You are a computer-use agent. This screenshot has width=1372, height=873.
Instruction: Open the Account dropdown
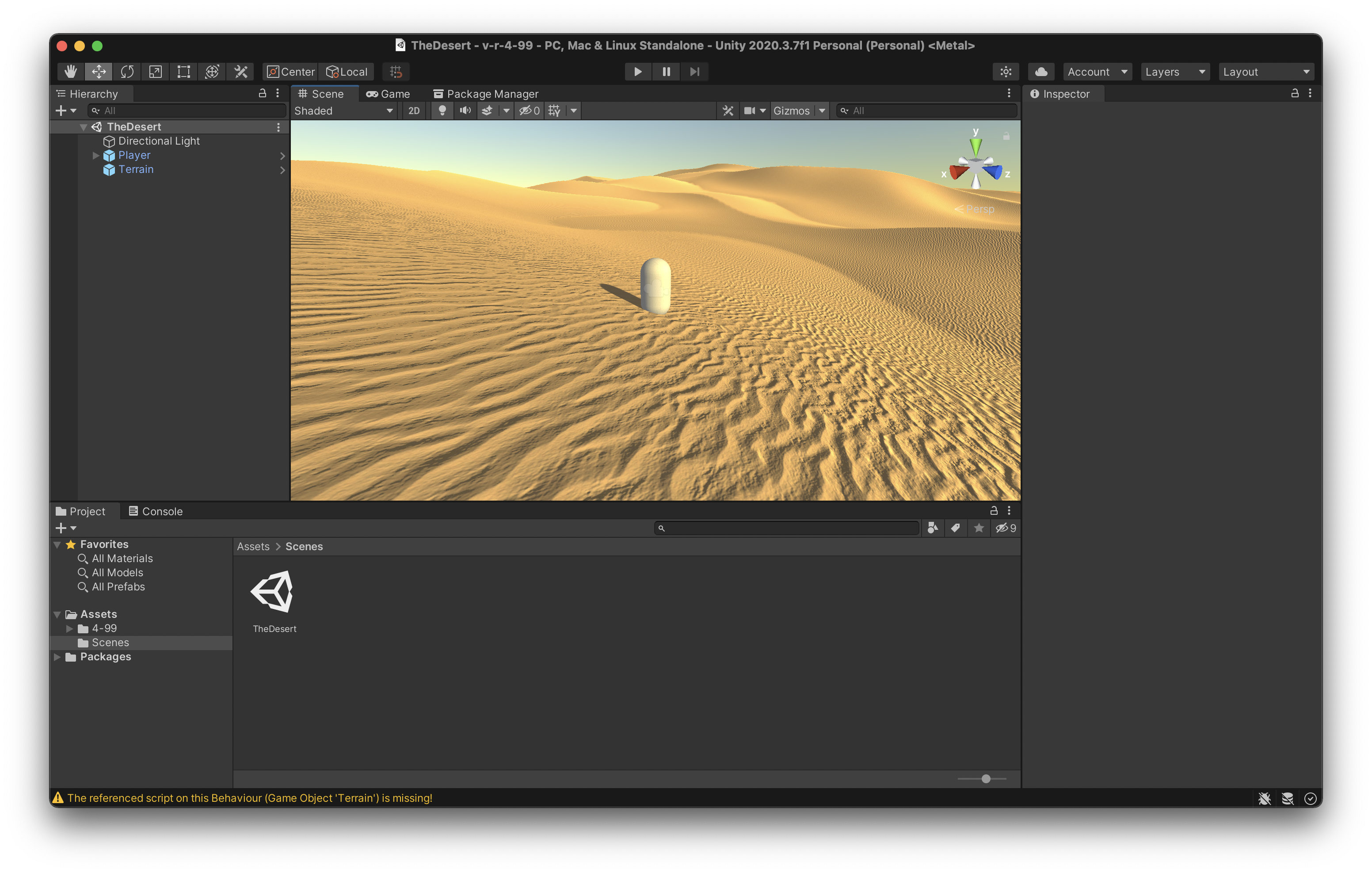coord(1097,71)
